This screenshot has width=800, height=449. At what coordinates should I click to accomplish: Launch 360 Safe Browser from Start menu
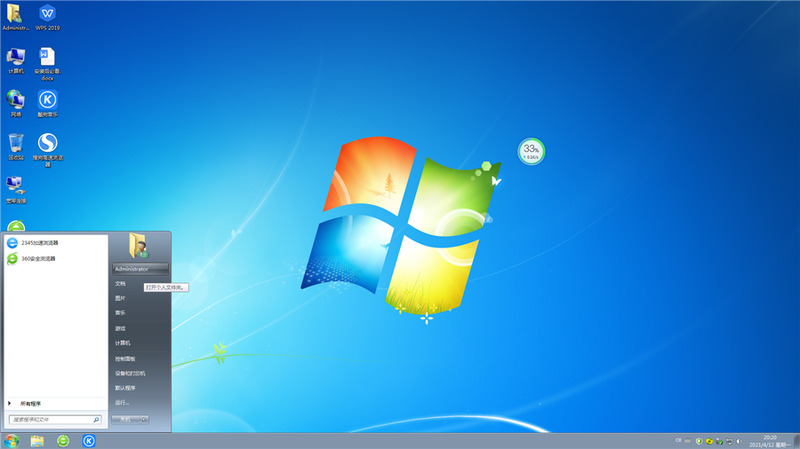pos(38,258)
